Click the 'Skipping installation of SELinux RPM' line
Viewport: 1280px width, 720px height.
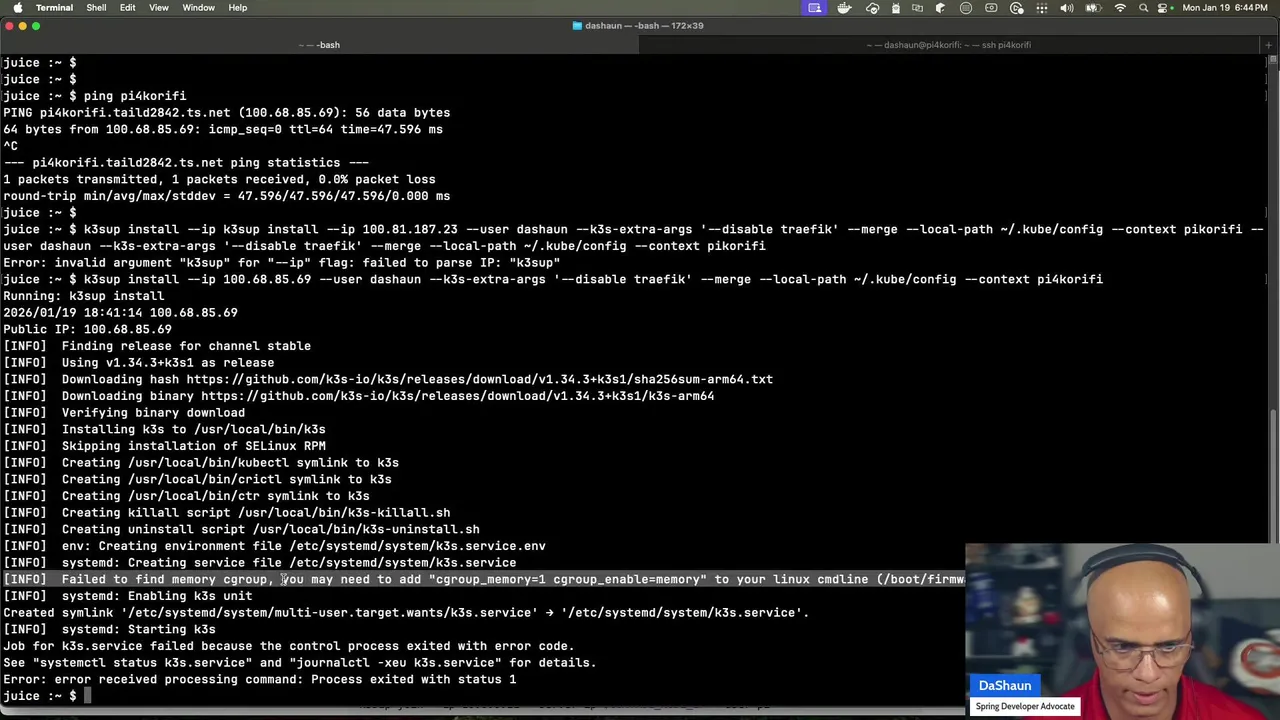[x=164, y=446]
